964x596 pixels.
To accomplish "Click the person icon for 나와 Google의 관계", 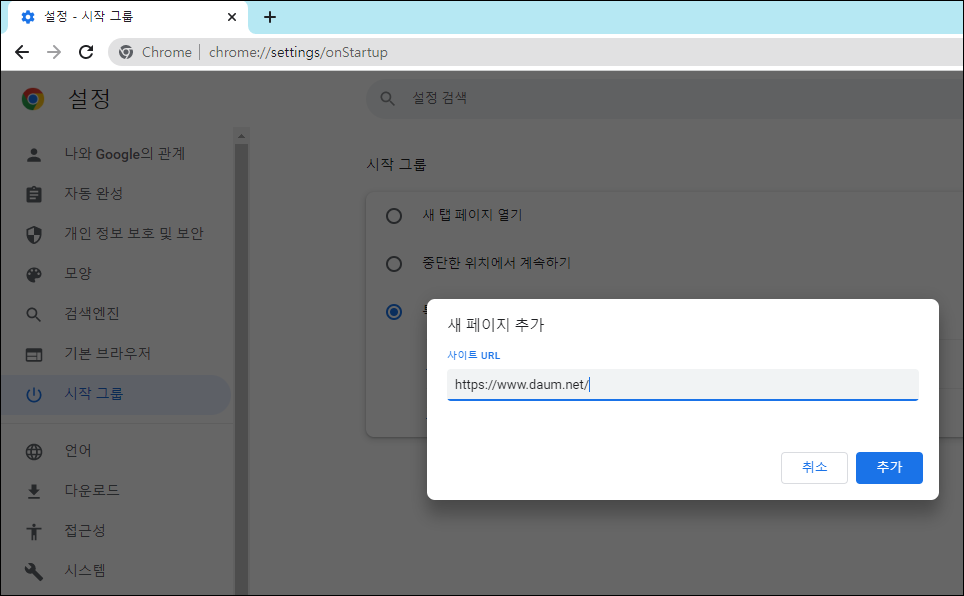I will (x=34, y=155).
